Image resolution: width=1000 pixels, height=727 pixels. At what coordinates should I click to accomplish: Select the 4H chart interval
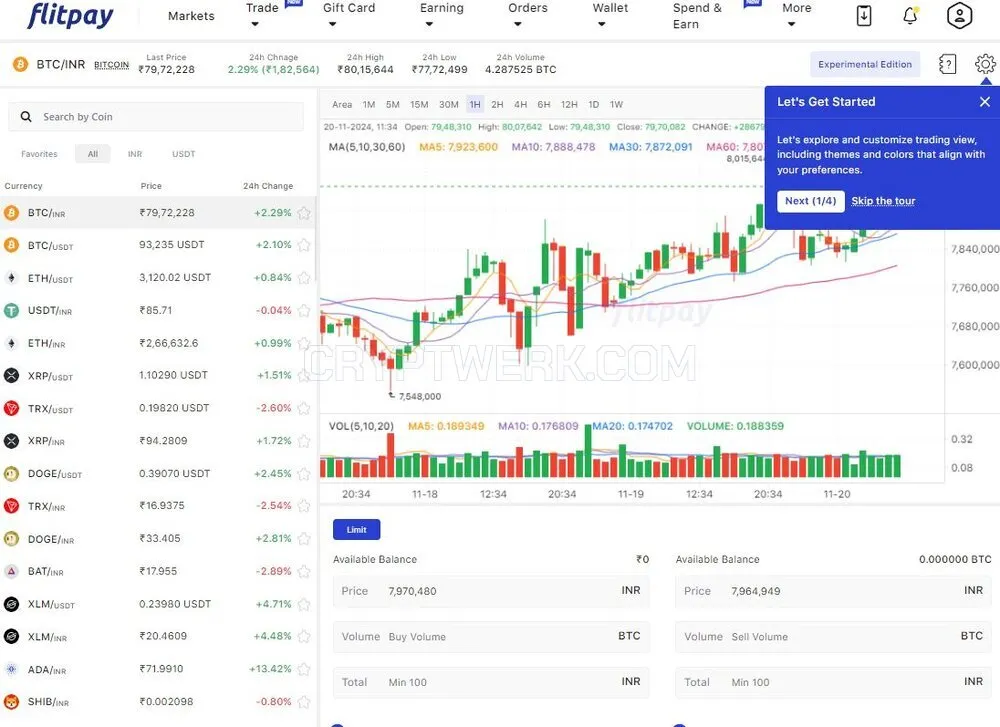pos(520,105)
